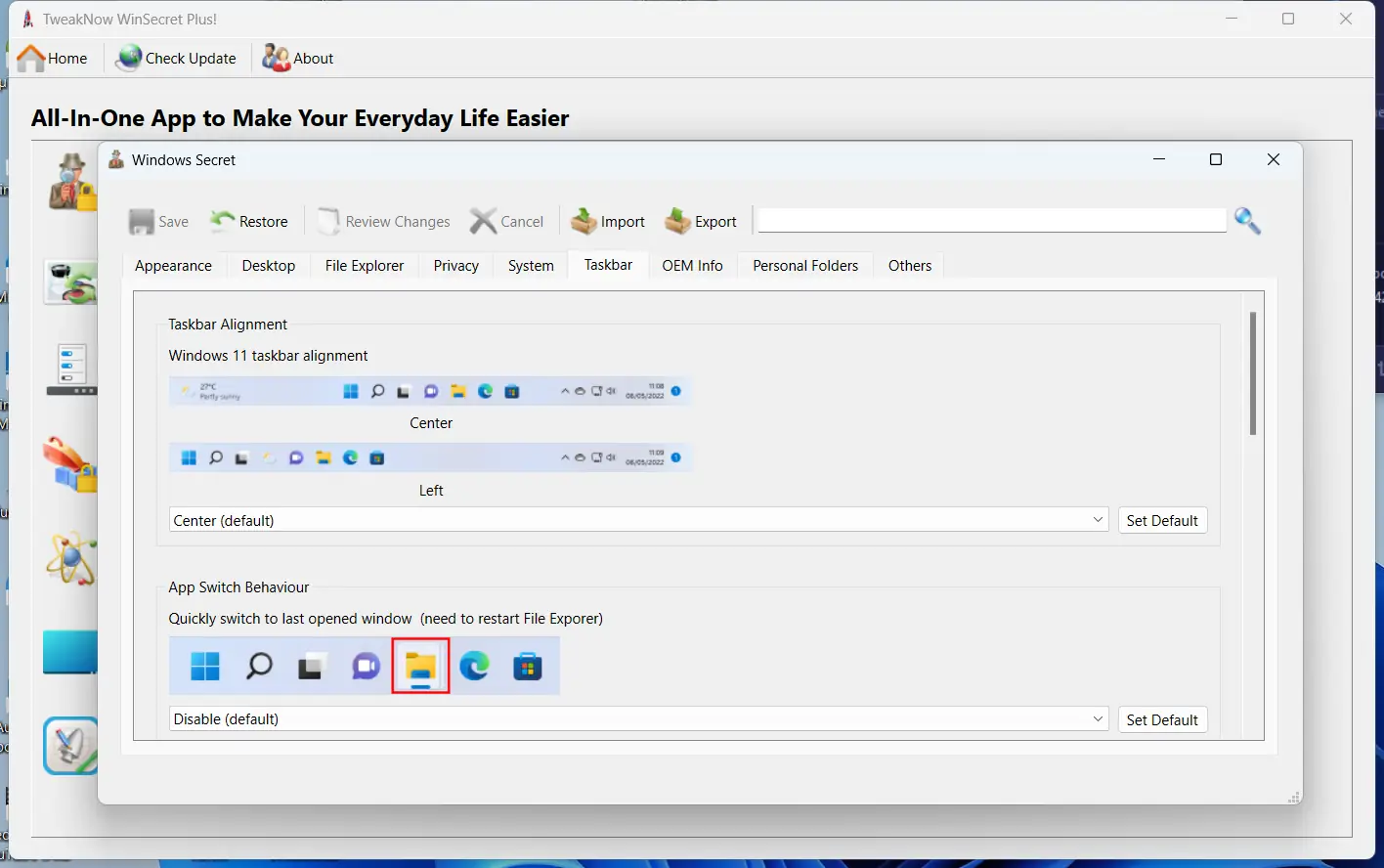The image size is (1384, 868).
Task: Open the Personal Folders tab
Action: (805, 266)
